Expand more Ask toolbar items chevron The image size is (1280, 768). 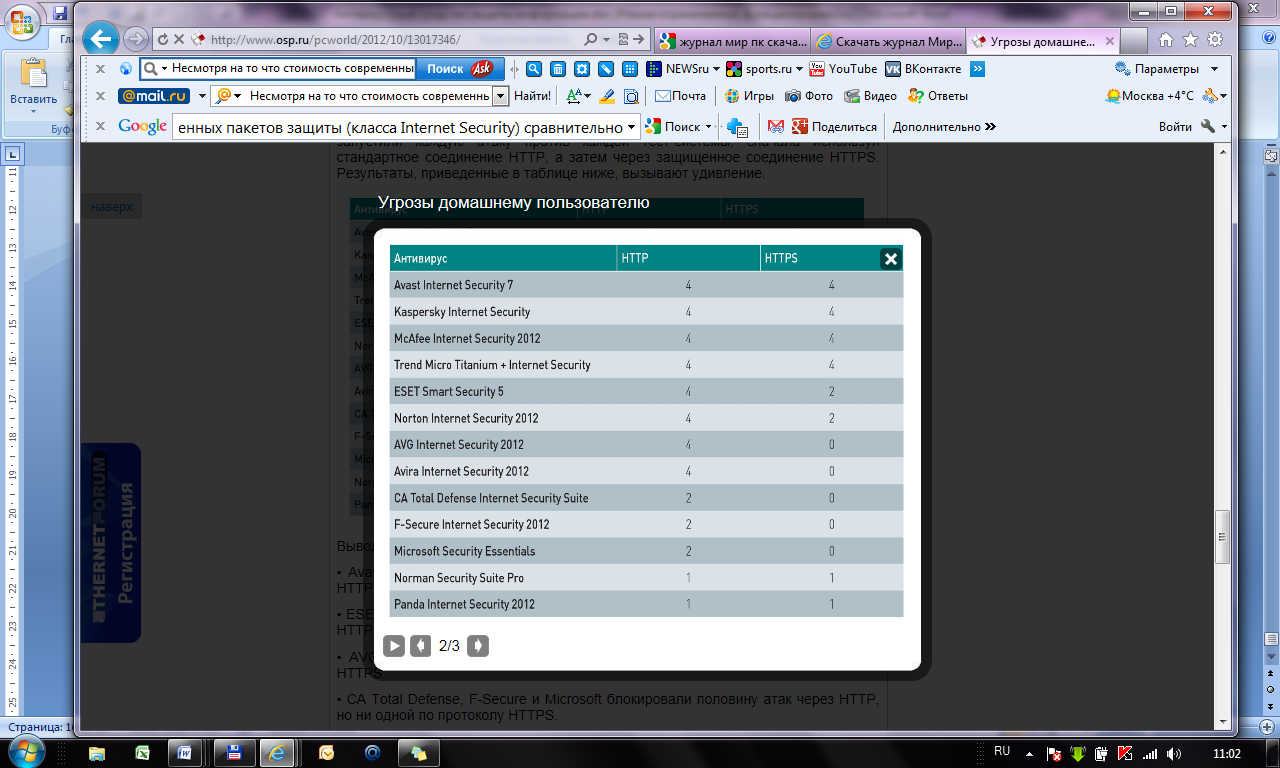click(977, 69)
